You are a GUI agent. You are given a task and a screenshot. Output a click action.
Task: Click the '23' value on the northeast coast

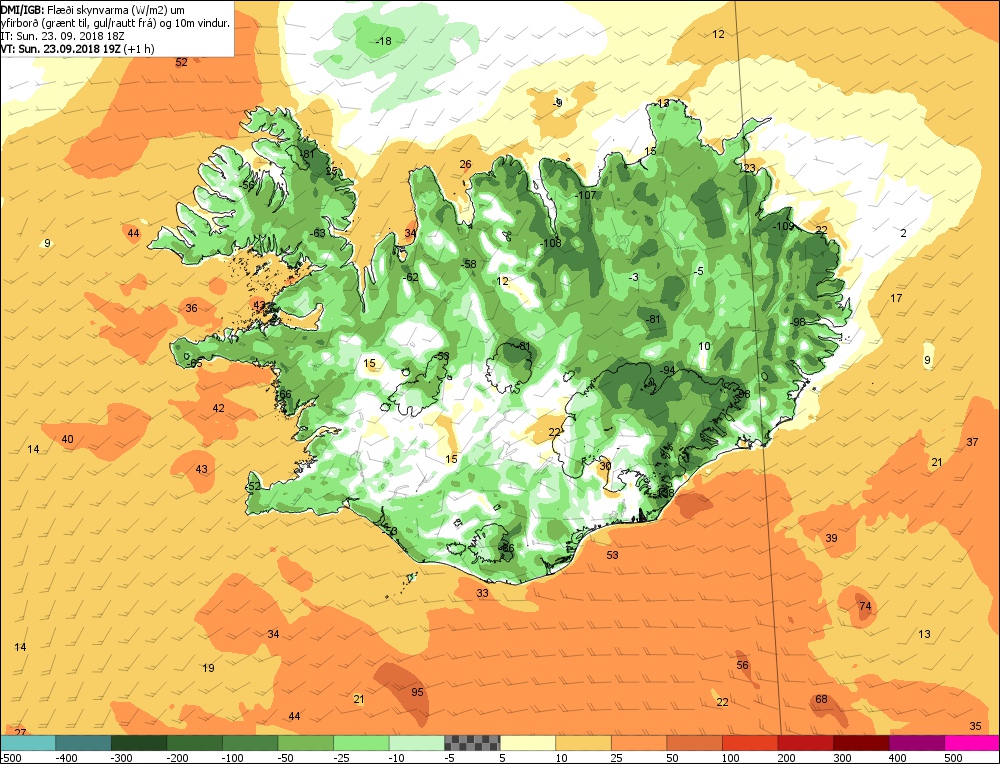(x=749, y=168)
